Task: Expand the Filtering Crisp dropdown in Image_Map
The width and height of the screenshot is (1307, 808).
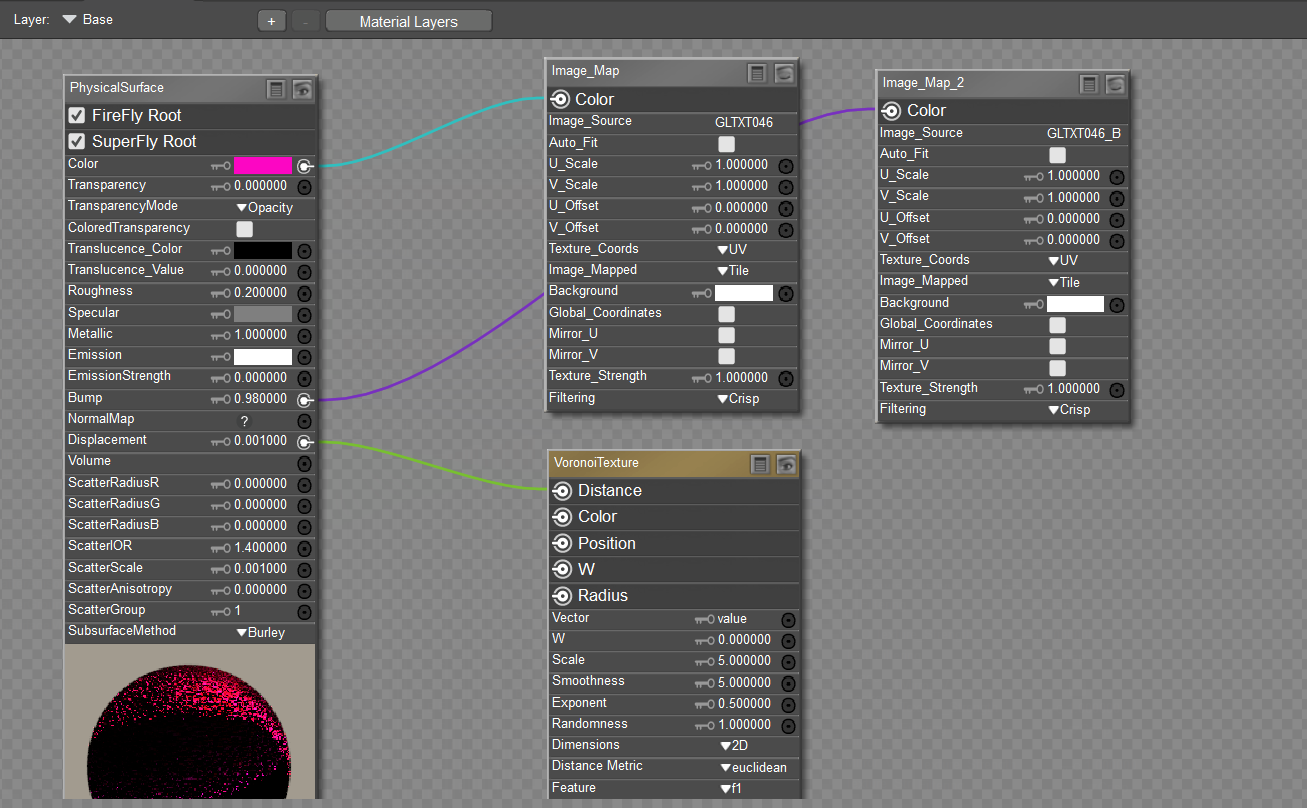Action: coord(738,399)
